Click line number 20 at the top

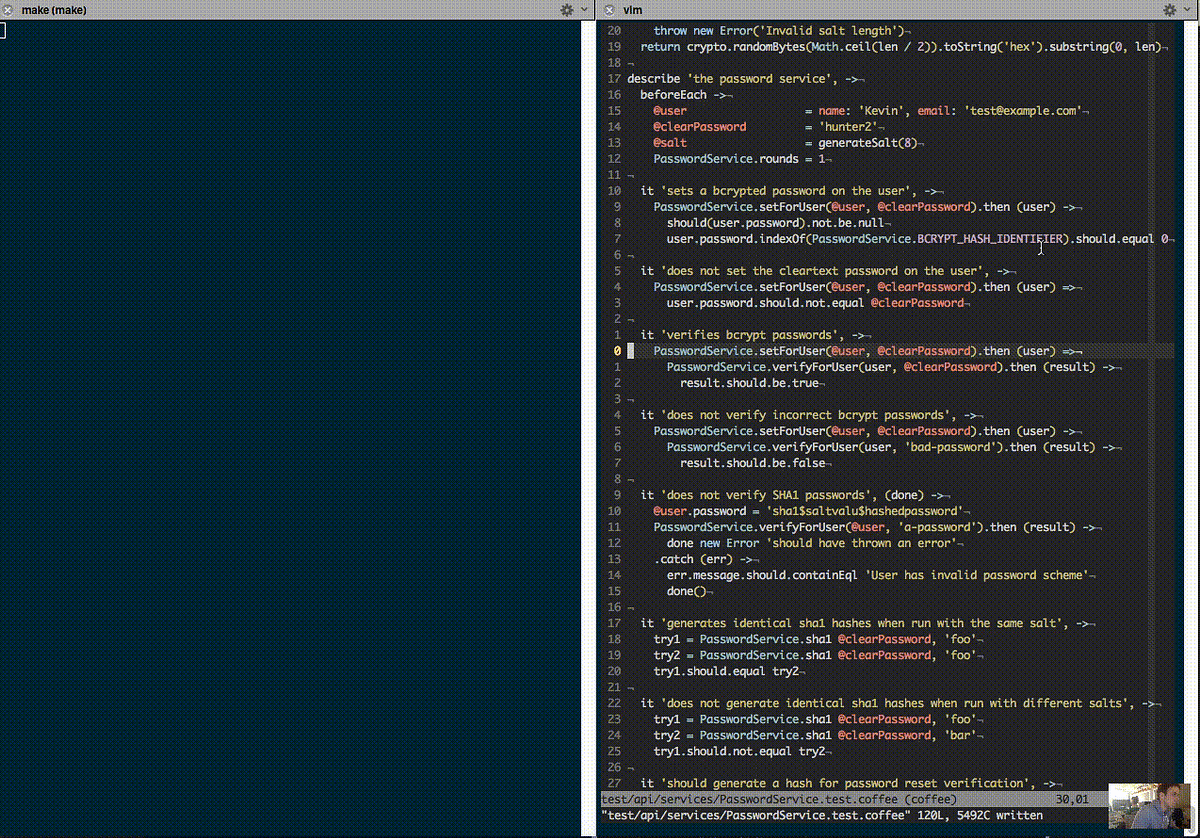pyautogui.click(x=616, y=30)
